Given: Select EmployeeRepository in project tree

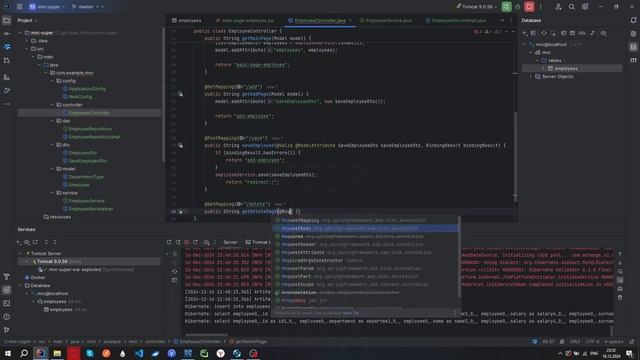Looking at the screenshot, I should [x=90, y=129].
